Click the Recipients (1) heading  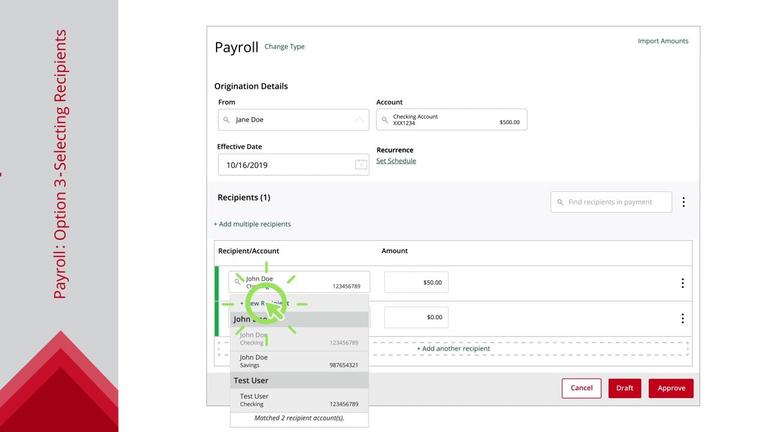(x=244, y=197)
